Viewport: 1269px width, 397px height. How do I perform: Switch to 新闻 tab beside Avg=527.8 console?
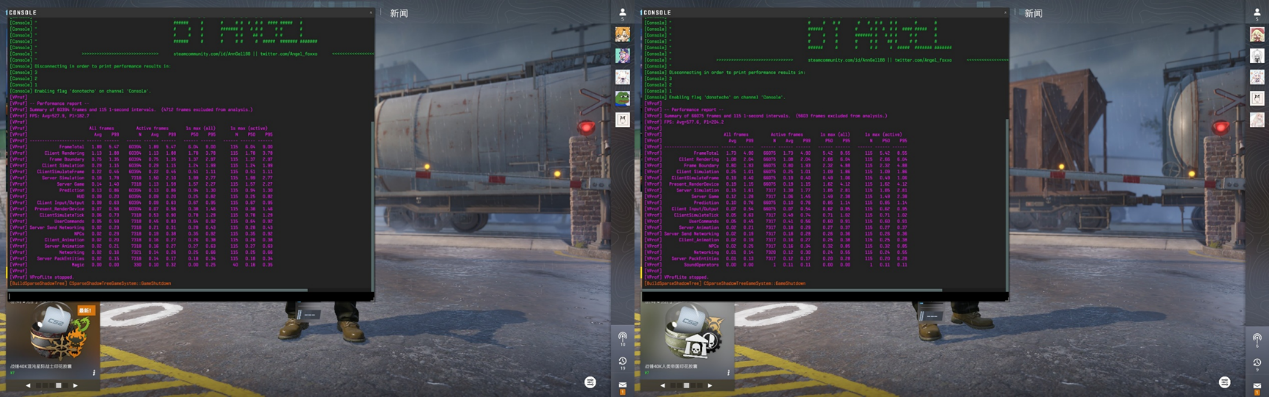coord(399,14)
